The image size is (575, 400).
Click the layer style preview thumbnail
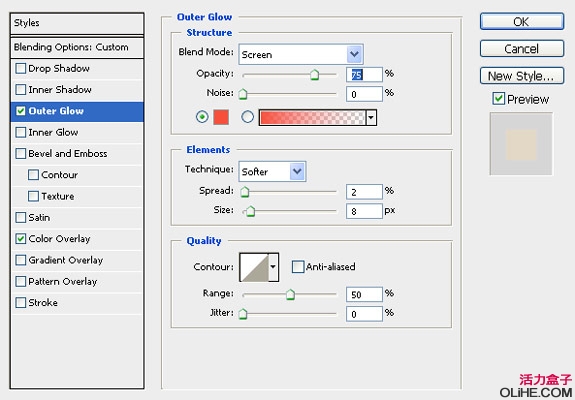point(521,144)
